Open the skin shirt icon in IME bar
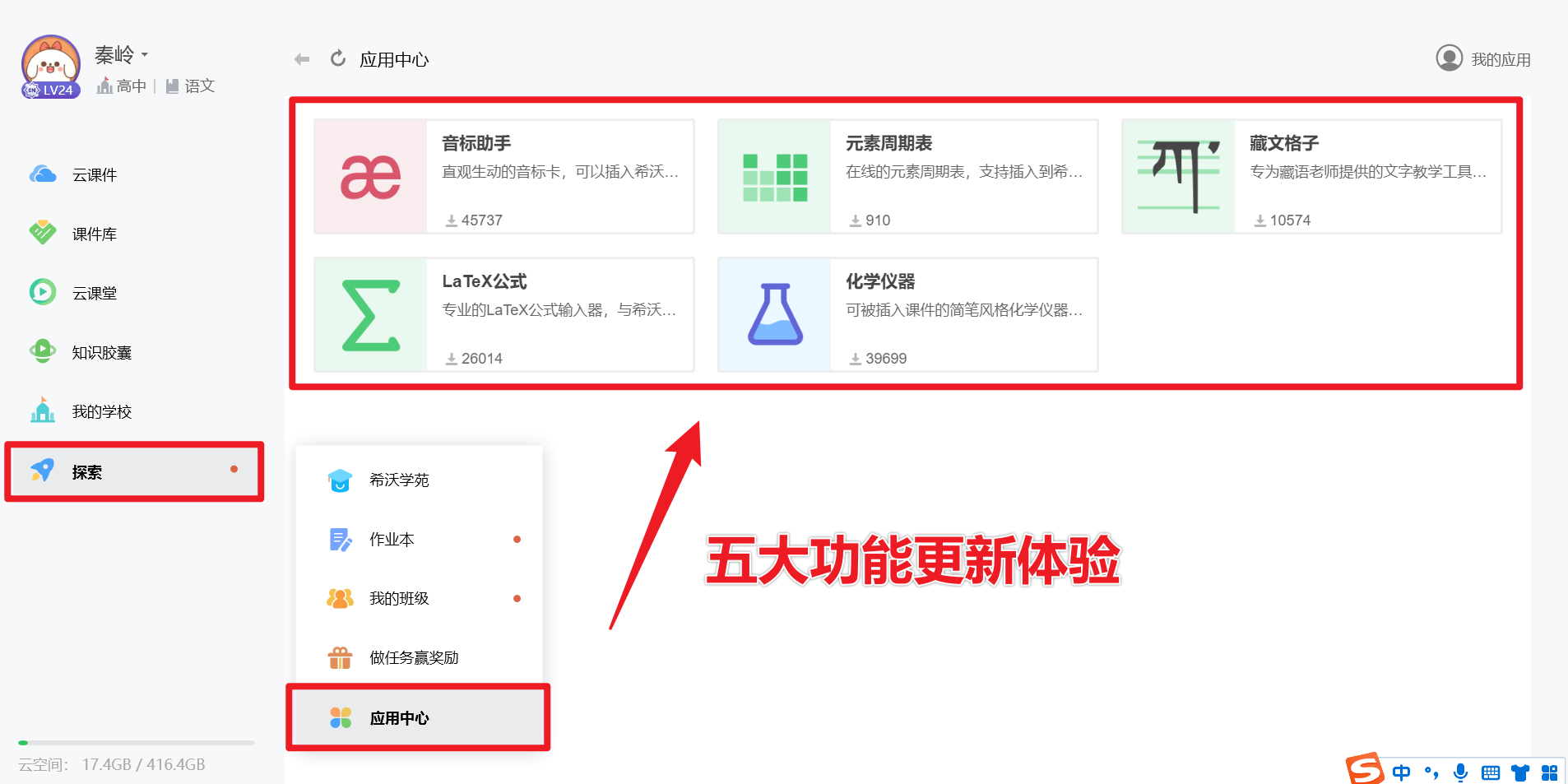 (1519, 772)
